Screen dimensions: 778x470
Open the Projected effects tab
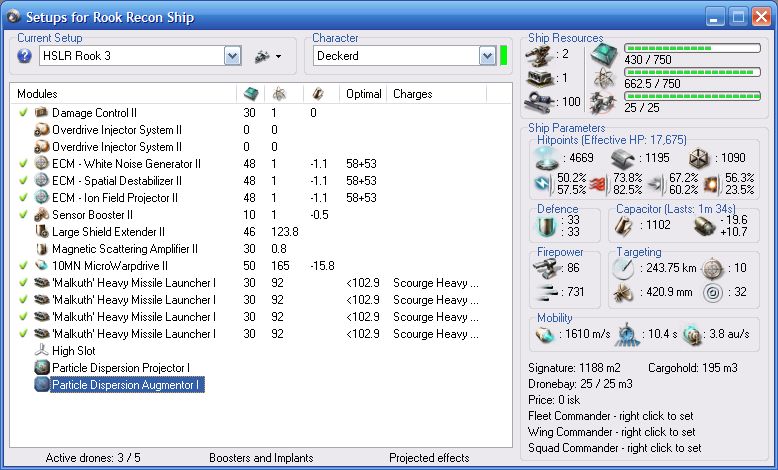429,458
